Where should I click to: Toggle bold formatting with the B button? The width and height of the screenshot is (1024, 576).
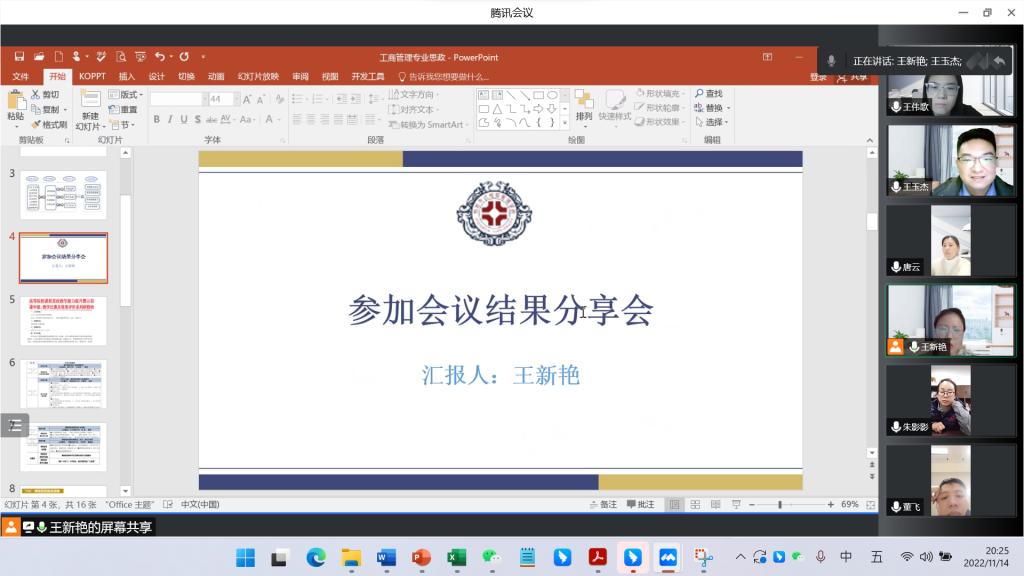[156, 120]
